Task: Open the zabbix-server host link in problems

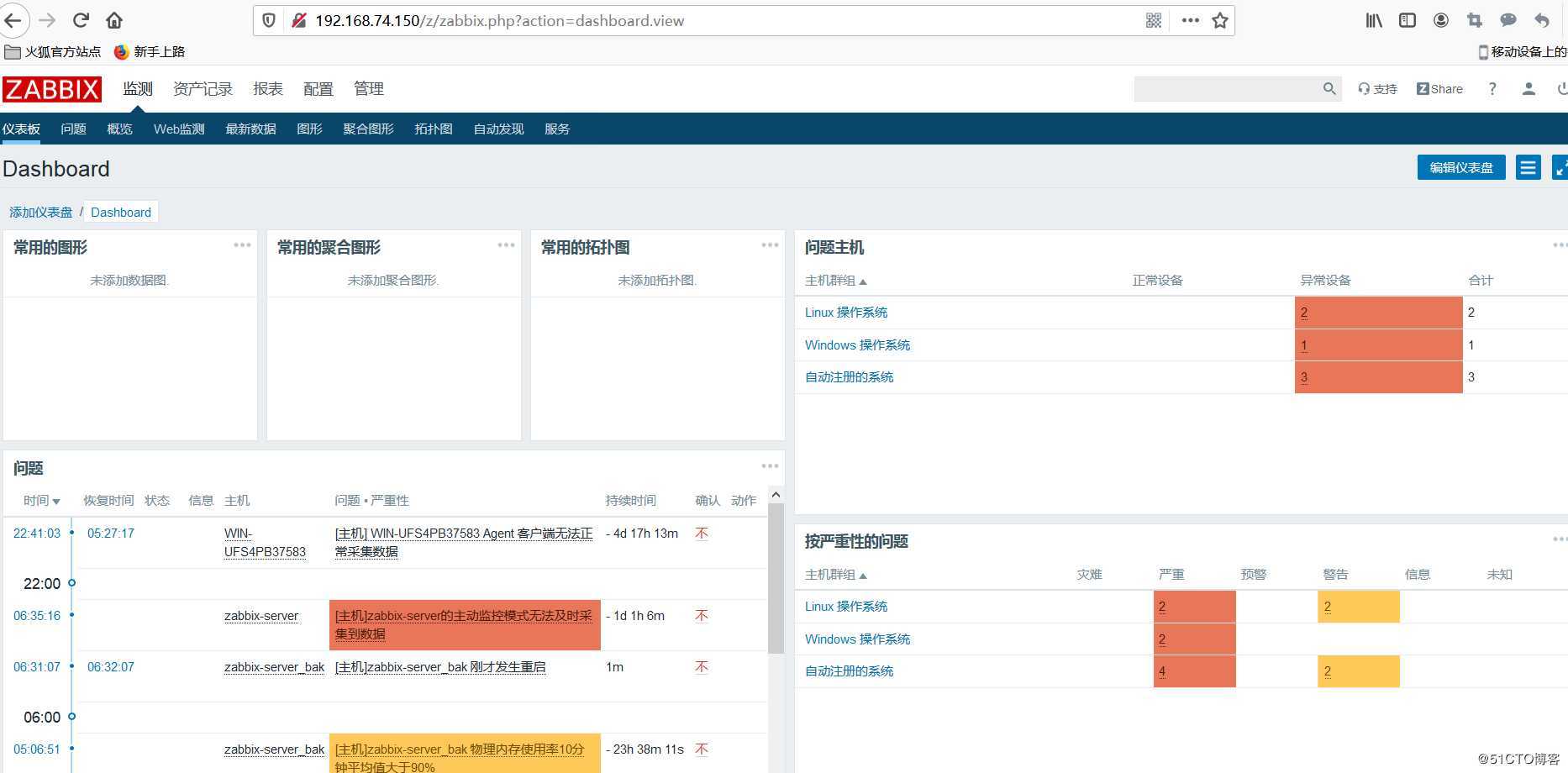Action: (x=261, y=616)
